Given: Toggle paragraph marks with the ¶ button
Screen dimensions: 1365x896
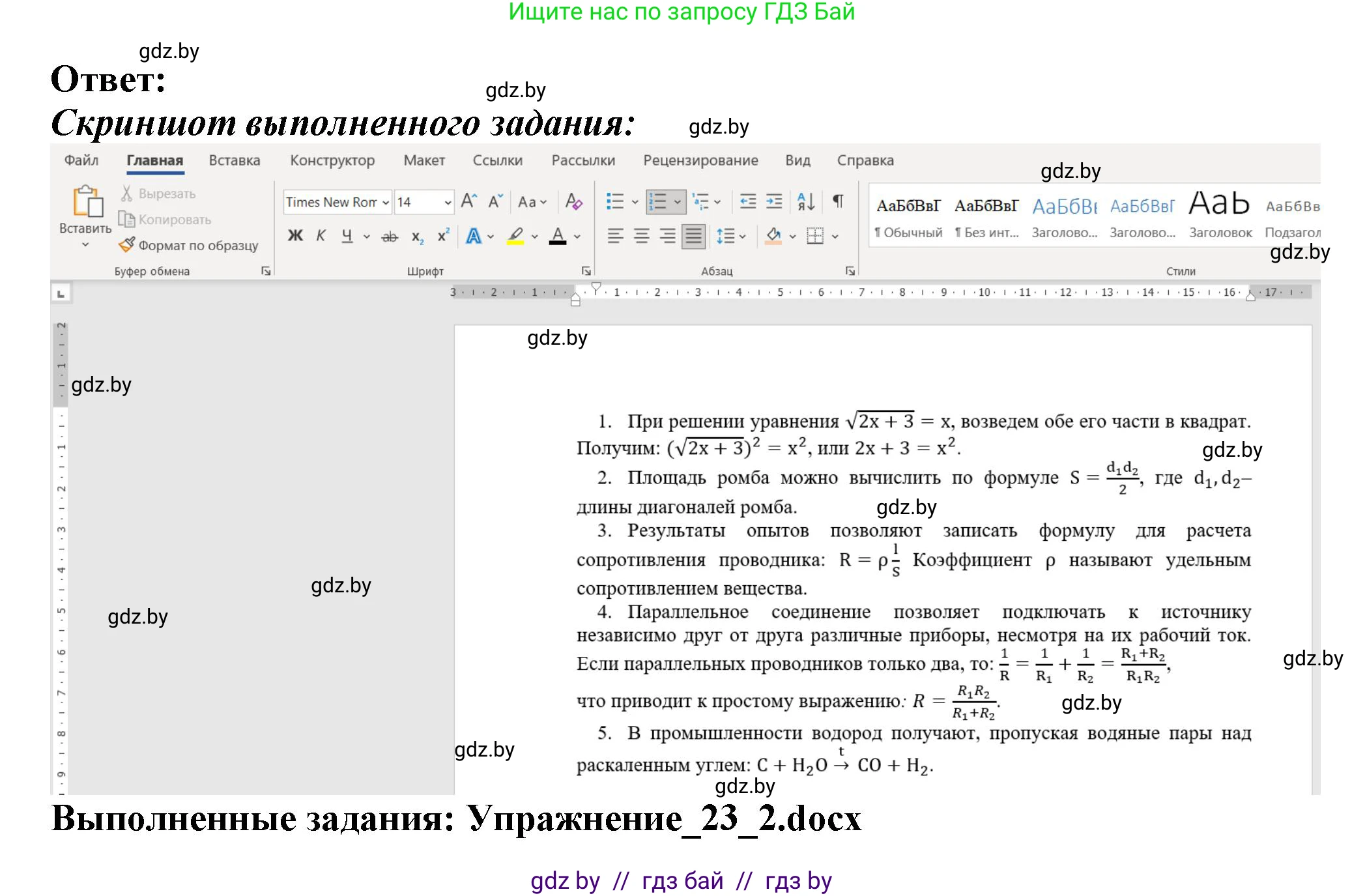Looking at the screenshot, I should (x=839, y=202).
